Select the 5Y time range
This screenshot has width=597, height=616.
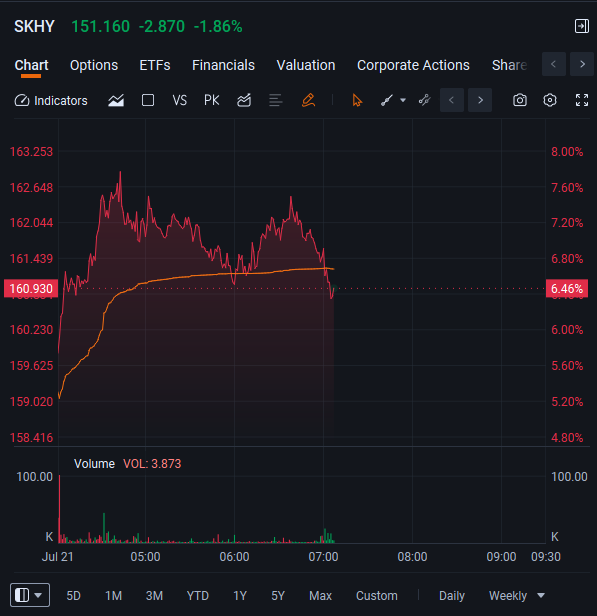pyautogui.click(x=278, y=596)
